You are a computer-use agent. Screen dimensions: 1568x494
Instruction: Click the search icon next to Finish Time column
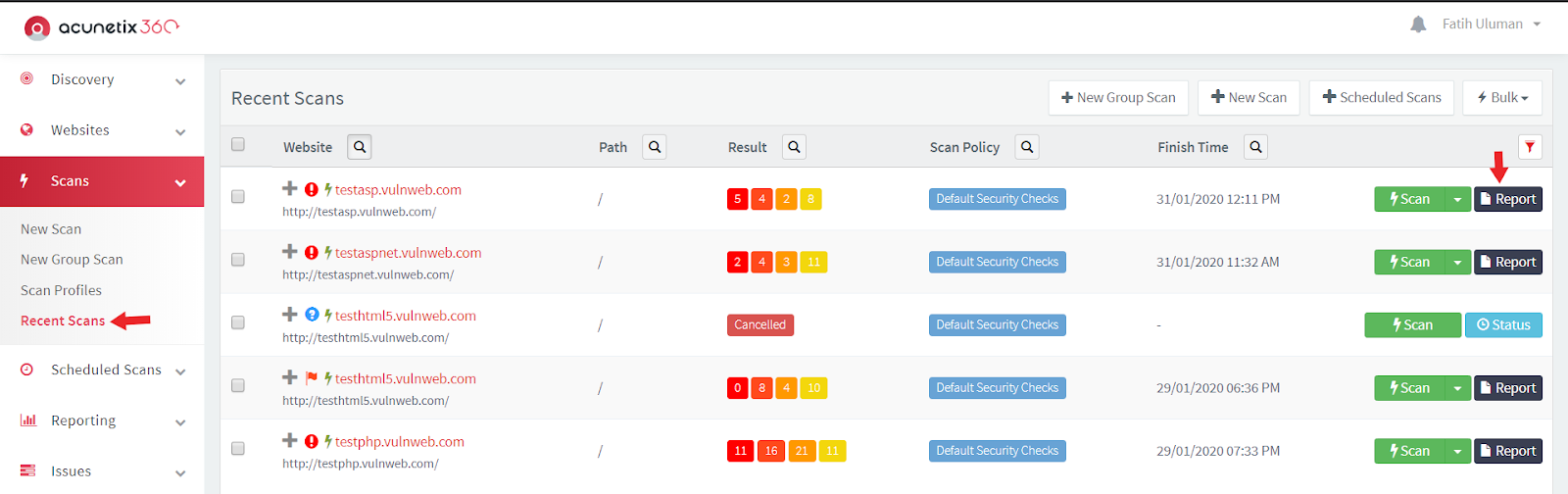pos(1256,147)
